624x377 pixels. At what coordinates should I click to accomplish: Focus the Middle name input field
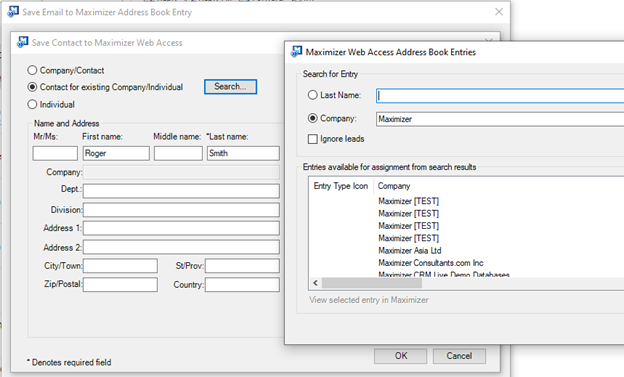pyautogui.click(x=178, y=153)
